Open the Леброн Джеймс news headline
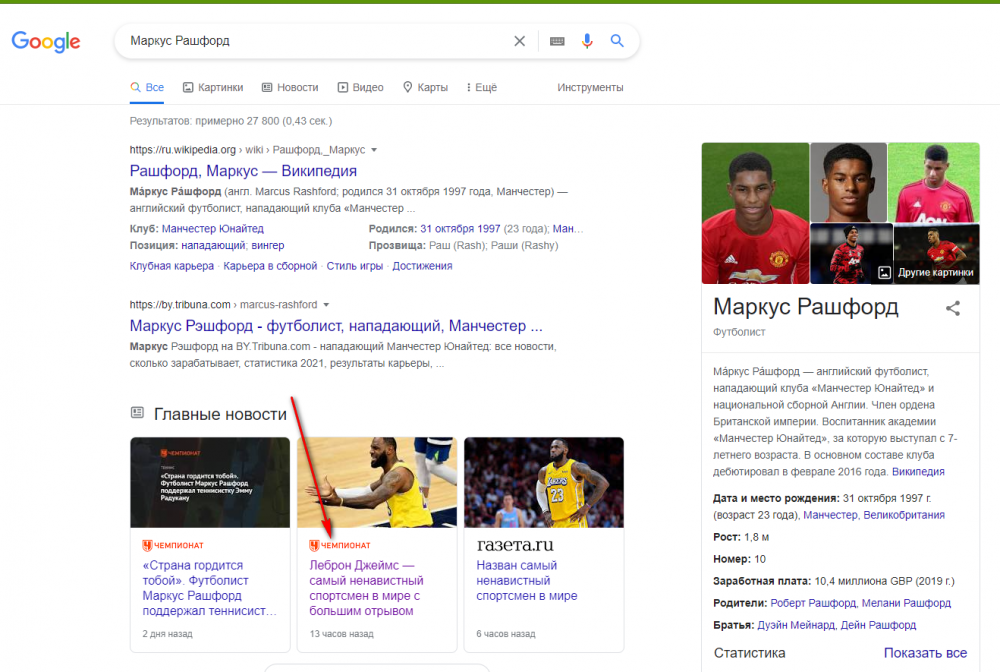Screen dimensions: 1000x672 pos(367,588)
